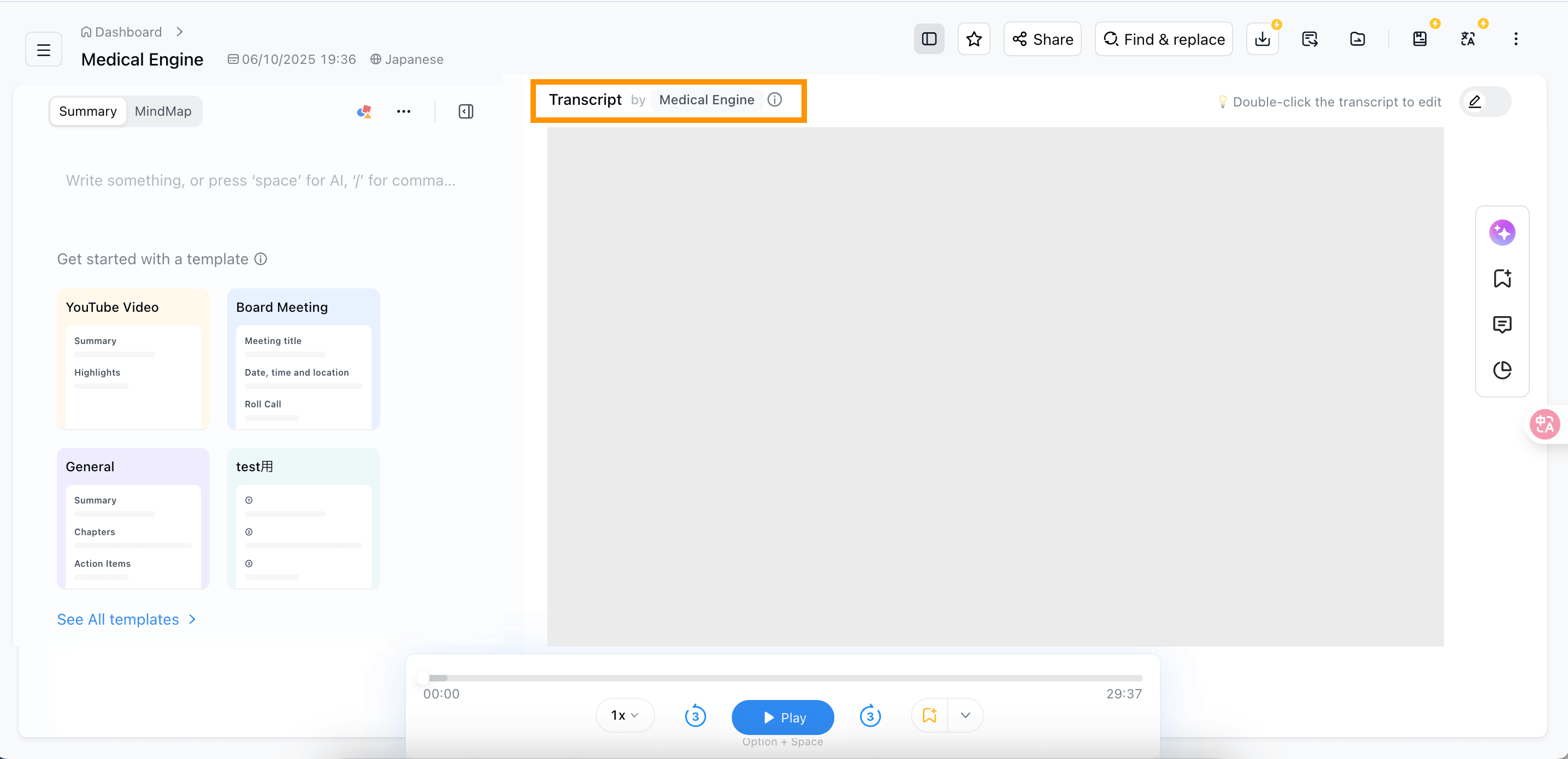Open See All templates link
The height and width of the screenshot is (759, 1568).
tap(127, 619)
